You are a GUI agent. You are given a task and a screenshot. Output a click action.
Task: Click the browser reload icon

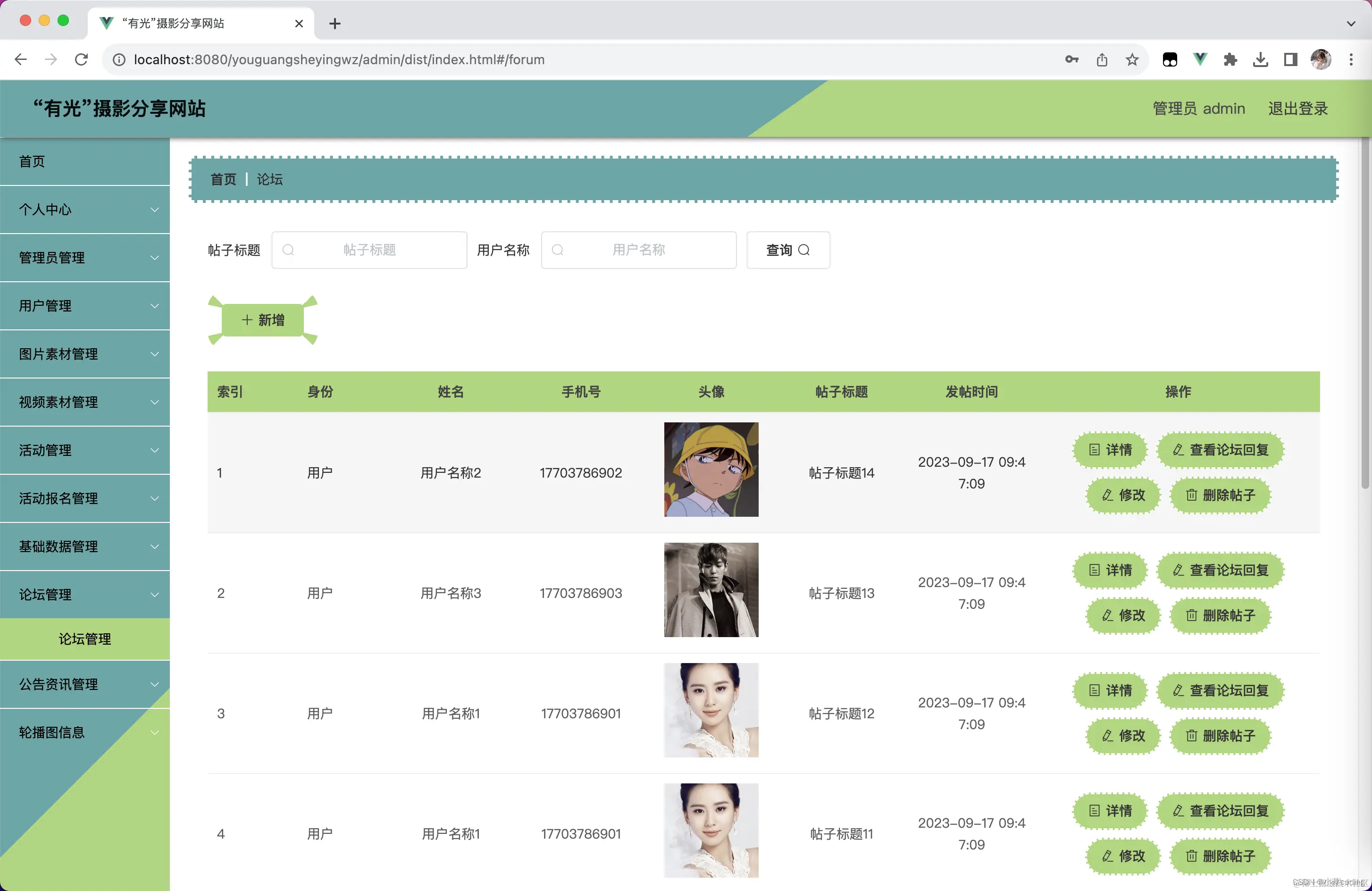(81, 59)
